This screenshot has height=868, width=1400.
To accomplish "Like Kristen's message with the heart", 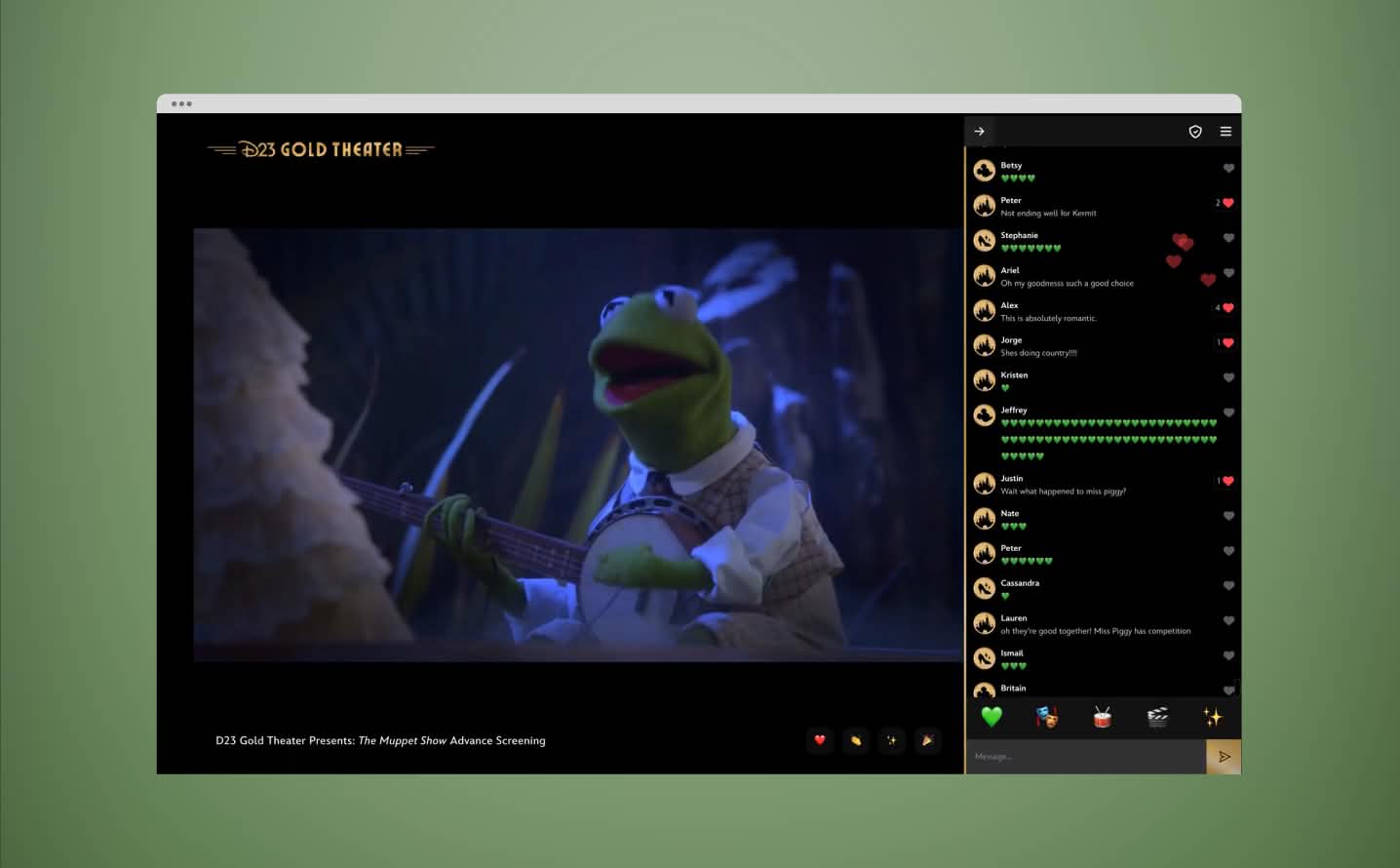I will 1228,377.
